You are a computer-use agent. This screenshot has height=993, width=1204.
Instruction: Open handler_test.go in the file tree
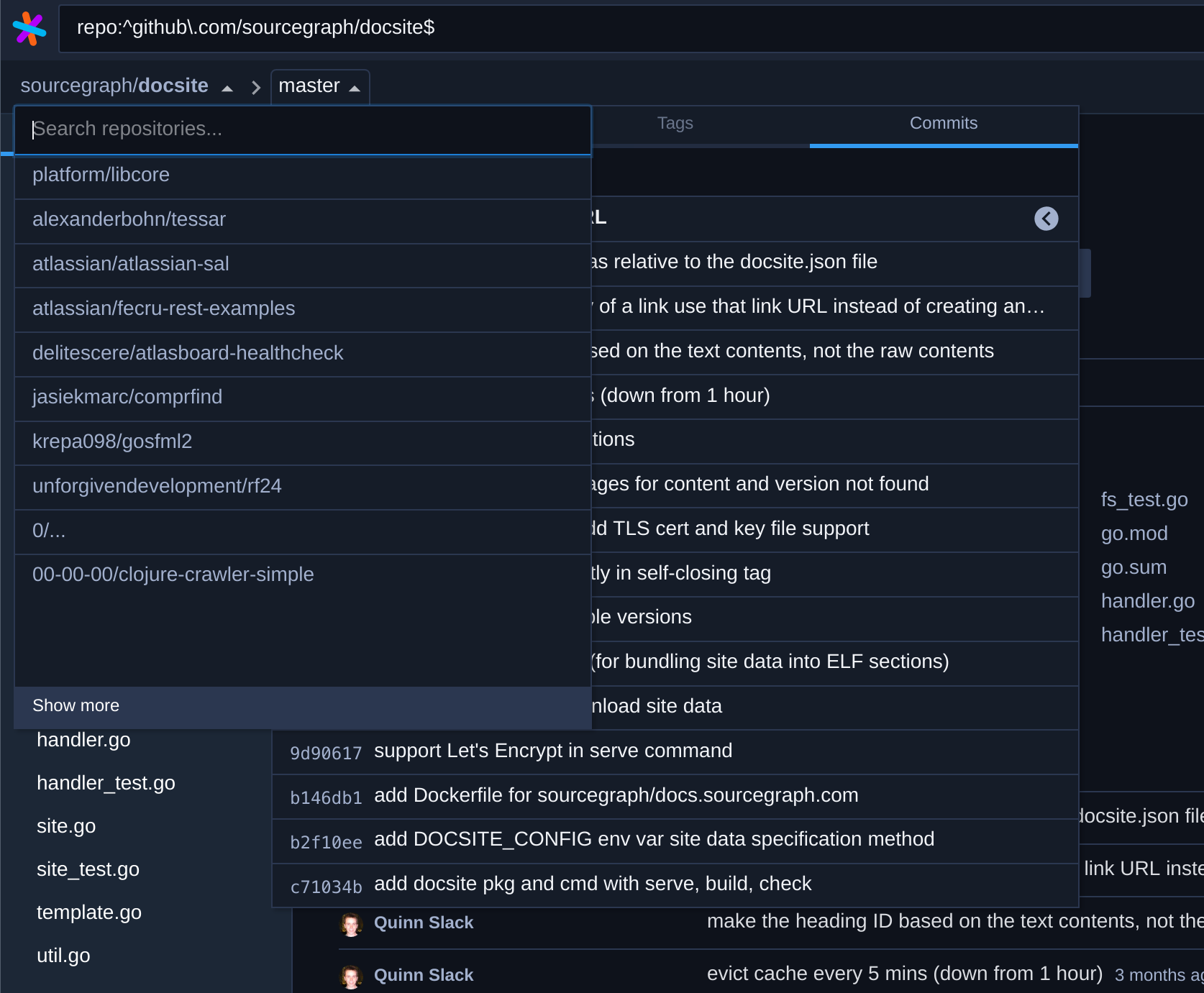[106, 783]
